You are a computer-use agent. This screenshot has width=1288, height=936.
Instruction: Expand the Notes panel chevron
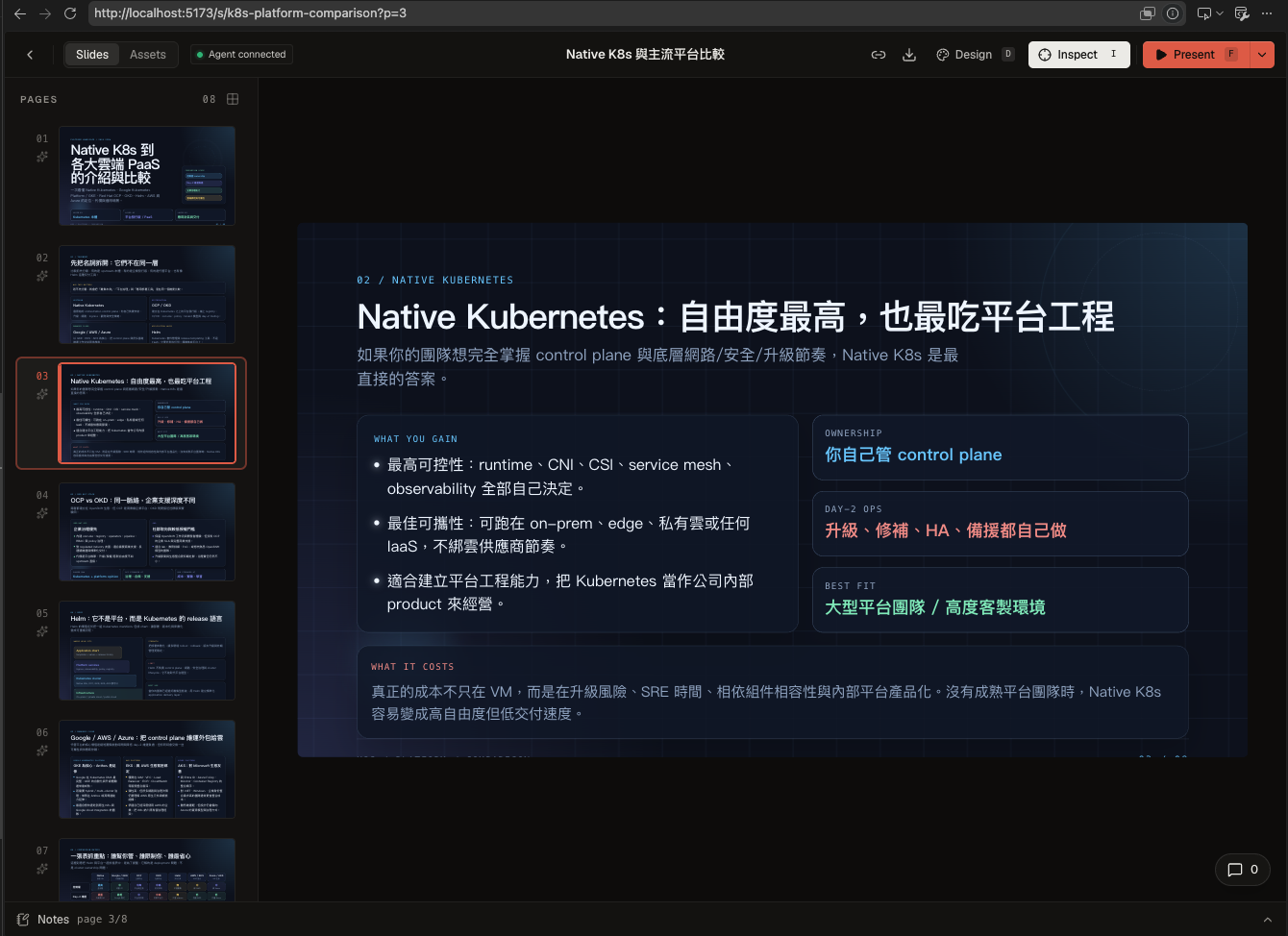point(1267,920)
